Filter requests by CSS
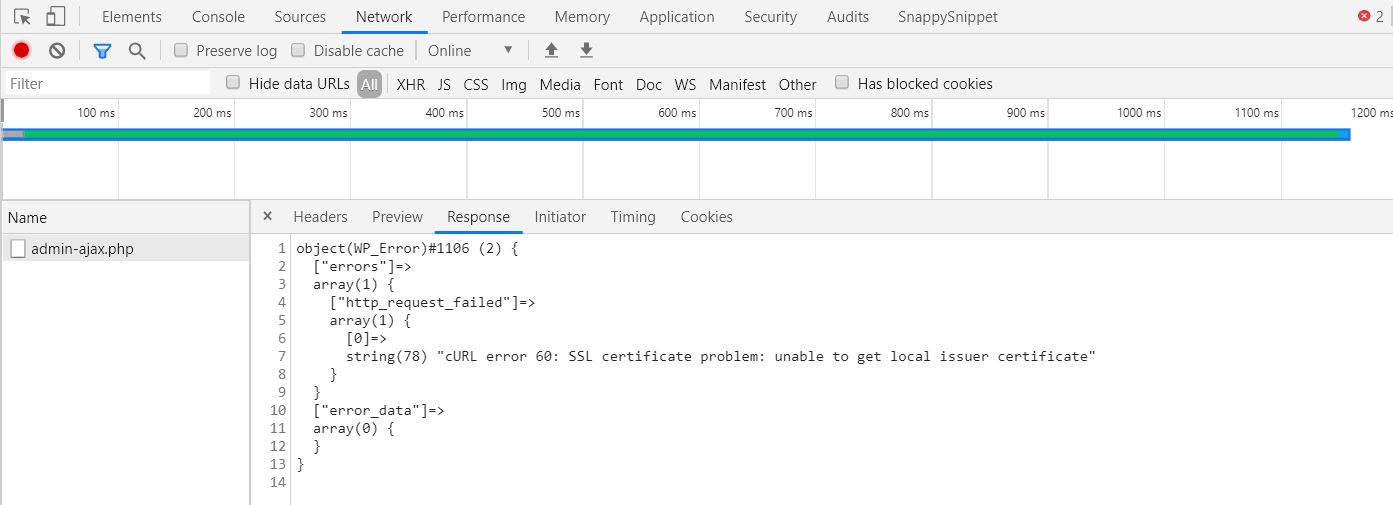 (x=476, y=85)
